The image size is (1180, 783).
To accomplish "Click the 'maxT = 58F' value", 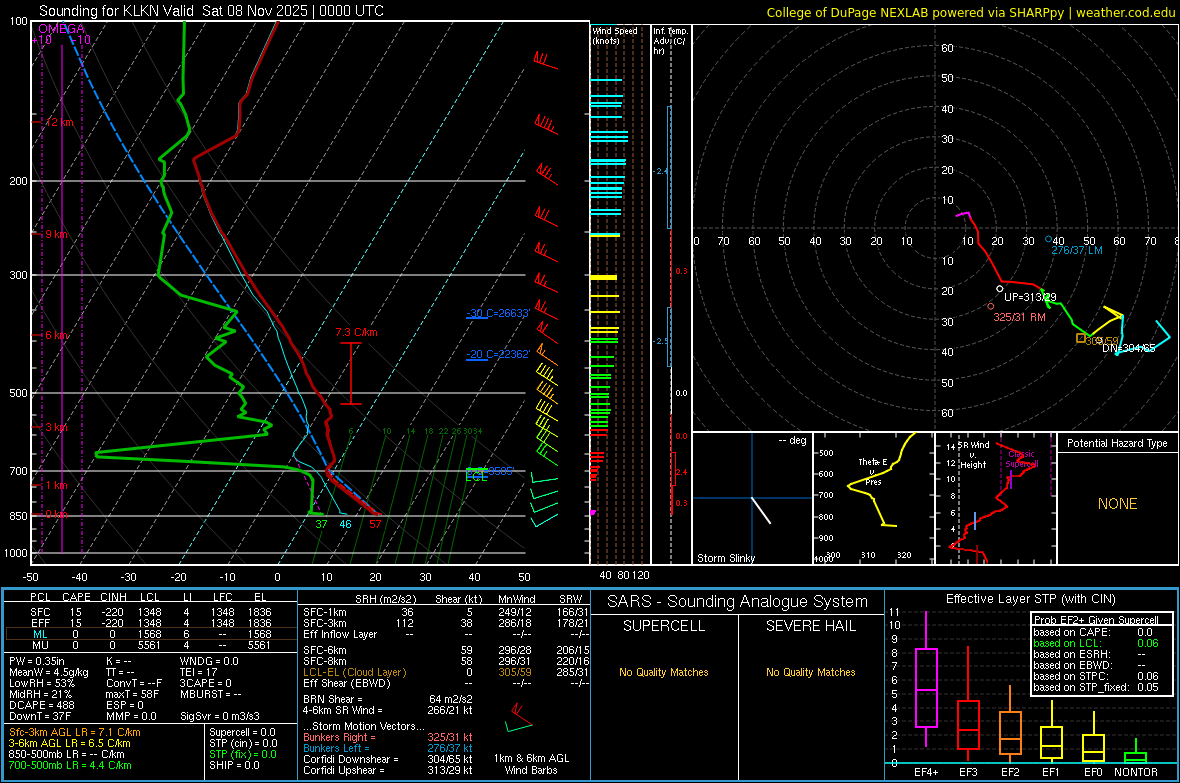I will 132,693.
